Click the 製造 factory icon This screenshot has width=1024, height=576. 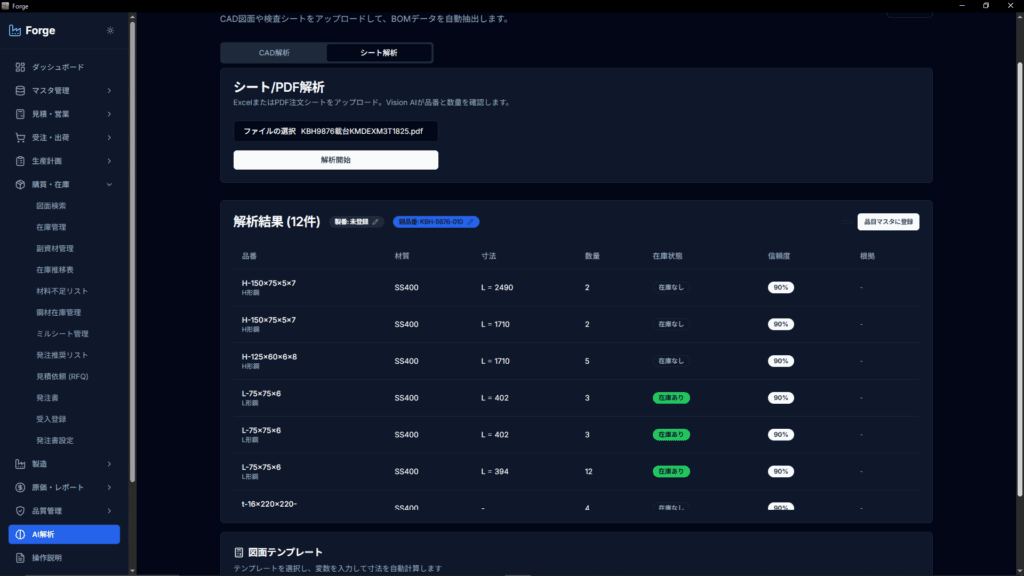(x=20, y=464)
